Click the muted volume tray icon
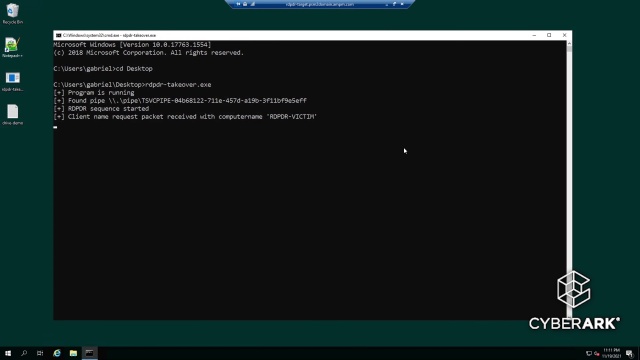640x360 pixels. pyautogui.click(x=596, y=353)
